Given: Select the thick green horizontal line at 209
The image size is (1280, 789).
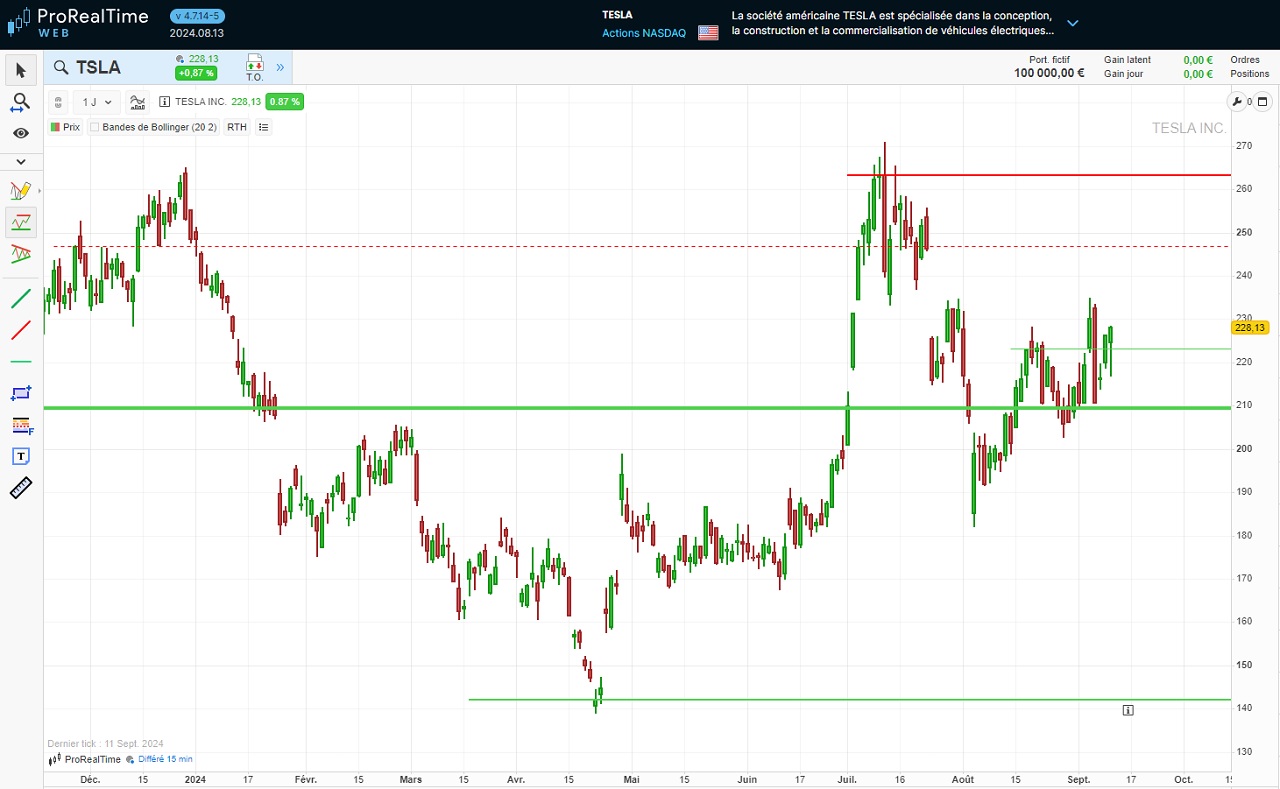Looking at the screenshot, I should point(637,408).
